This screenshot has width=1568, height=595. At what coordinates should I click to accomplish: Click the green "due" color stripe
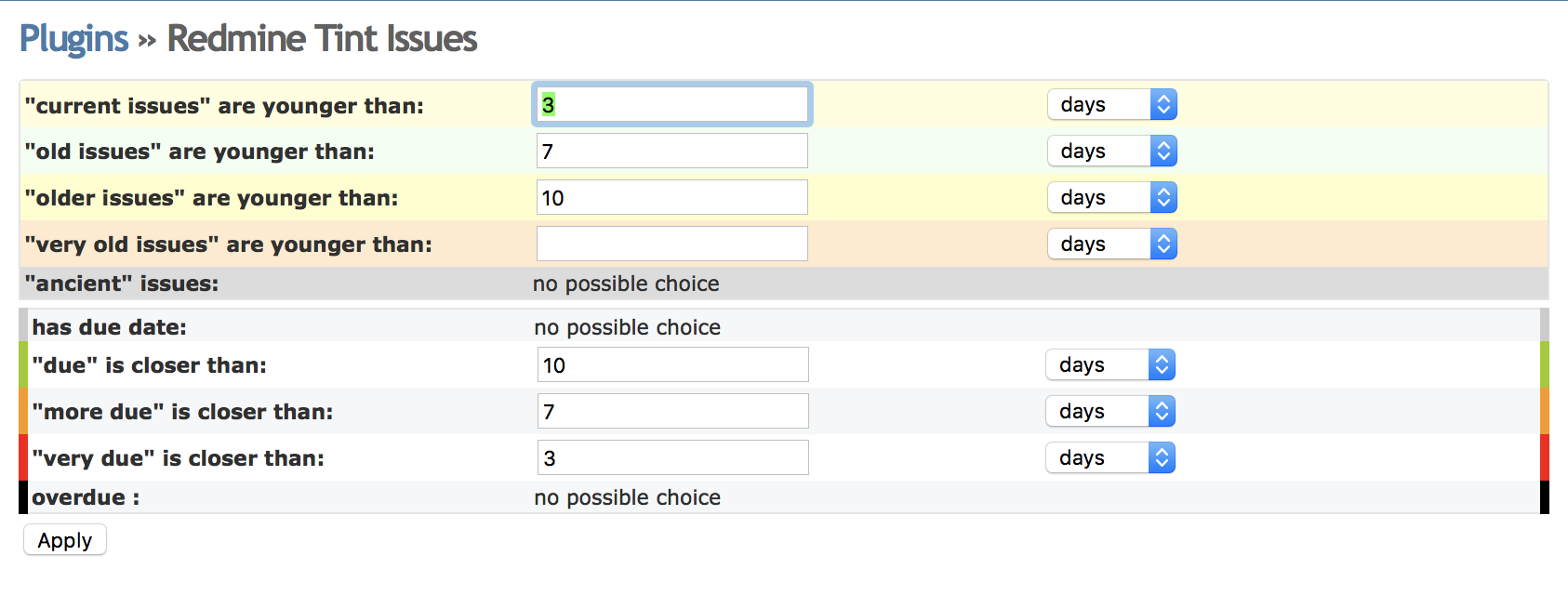pos(23,364)
